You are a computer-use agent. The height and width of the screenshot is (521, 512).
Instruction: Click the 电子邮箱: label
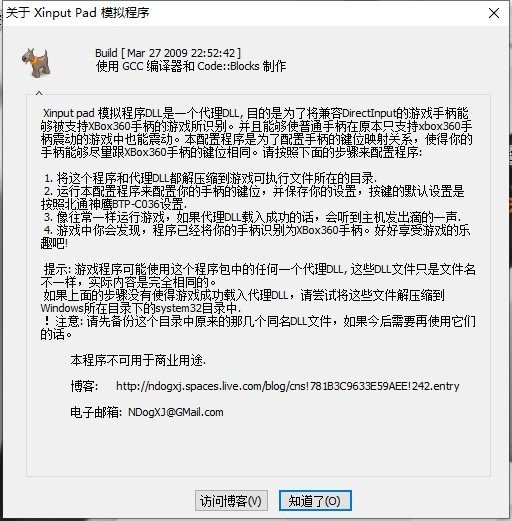click(96, 412)
